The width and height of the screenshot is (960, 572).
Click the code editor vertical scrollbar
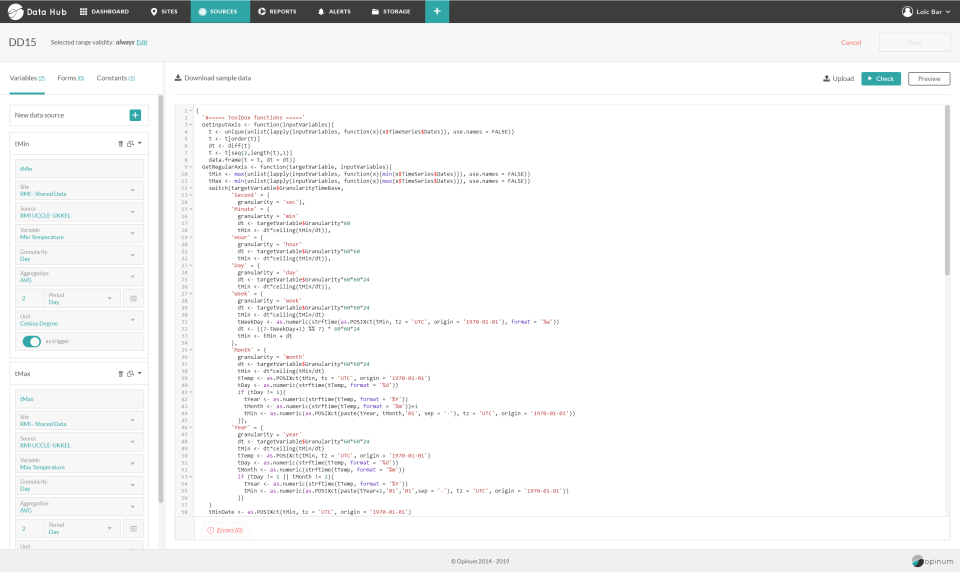click(947, 190)
